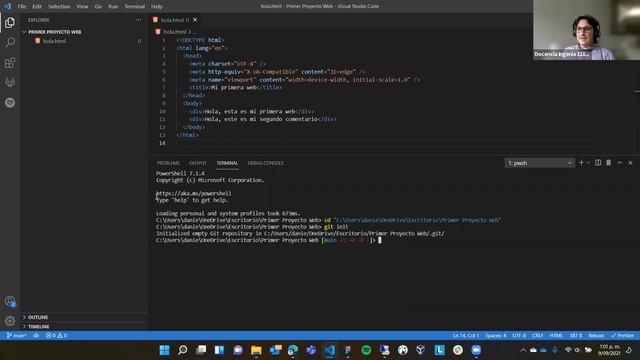This screenshot has height=360, width=640.
Task: Click Reload in the status bar
Action: click(596, 336)
